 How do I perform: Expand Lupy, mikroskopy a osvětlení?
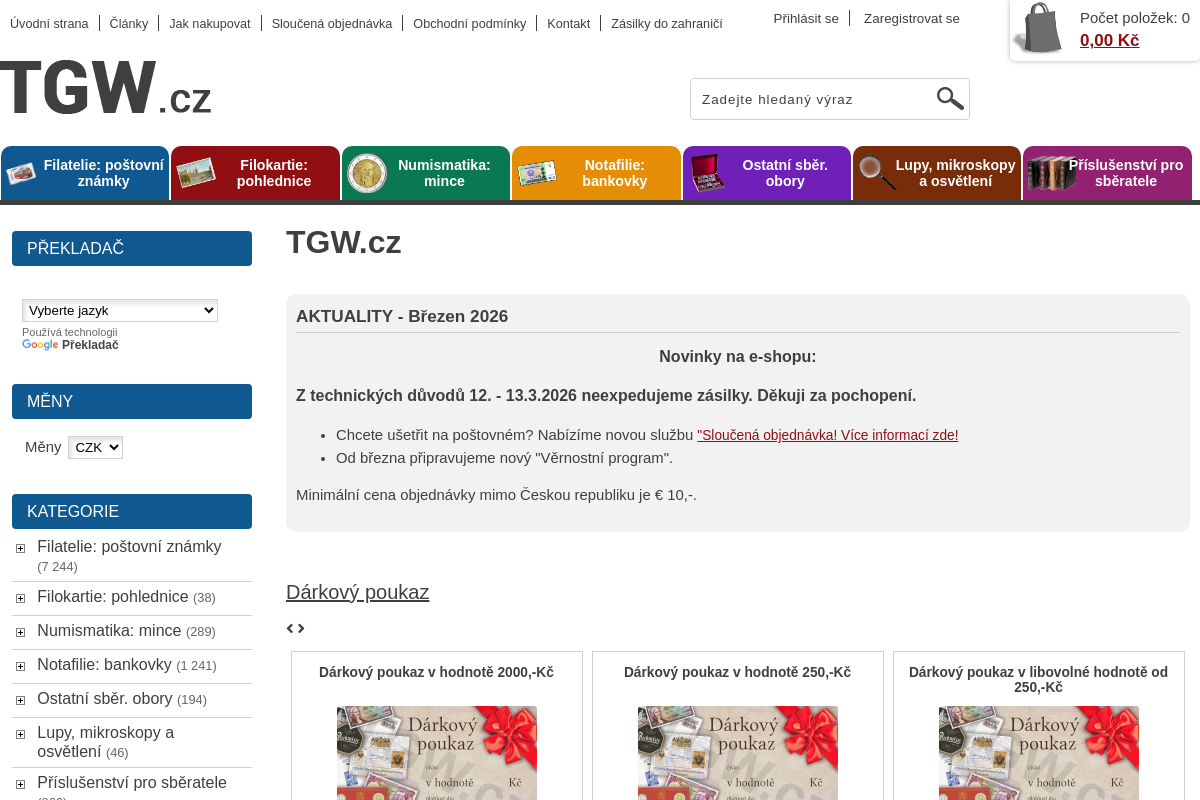[20, 734]
